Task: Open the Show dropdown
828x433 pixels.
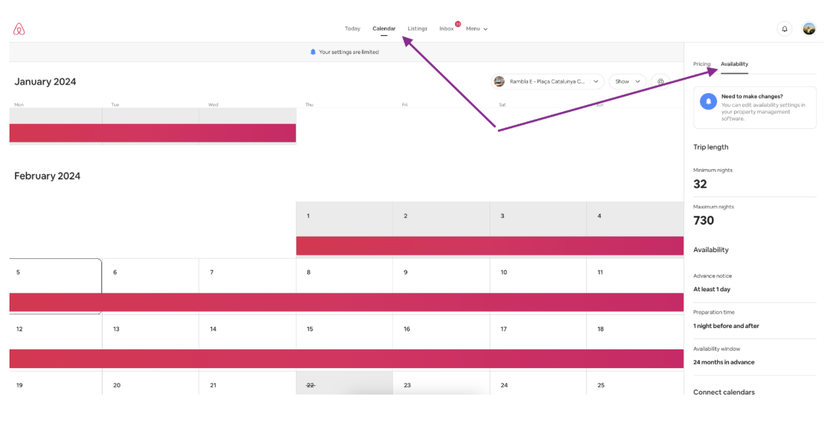Action: tap(627, 81)
